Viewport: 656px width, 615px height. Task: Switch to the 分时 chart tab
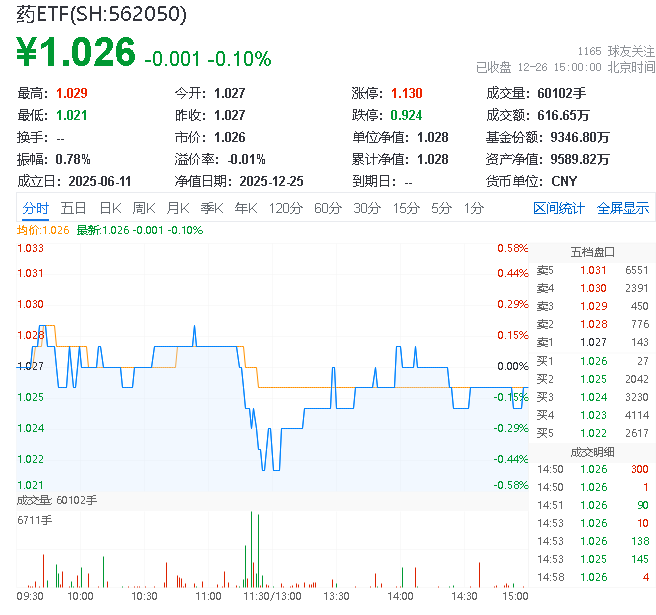pos(36,208)
